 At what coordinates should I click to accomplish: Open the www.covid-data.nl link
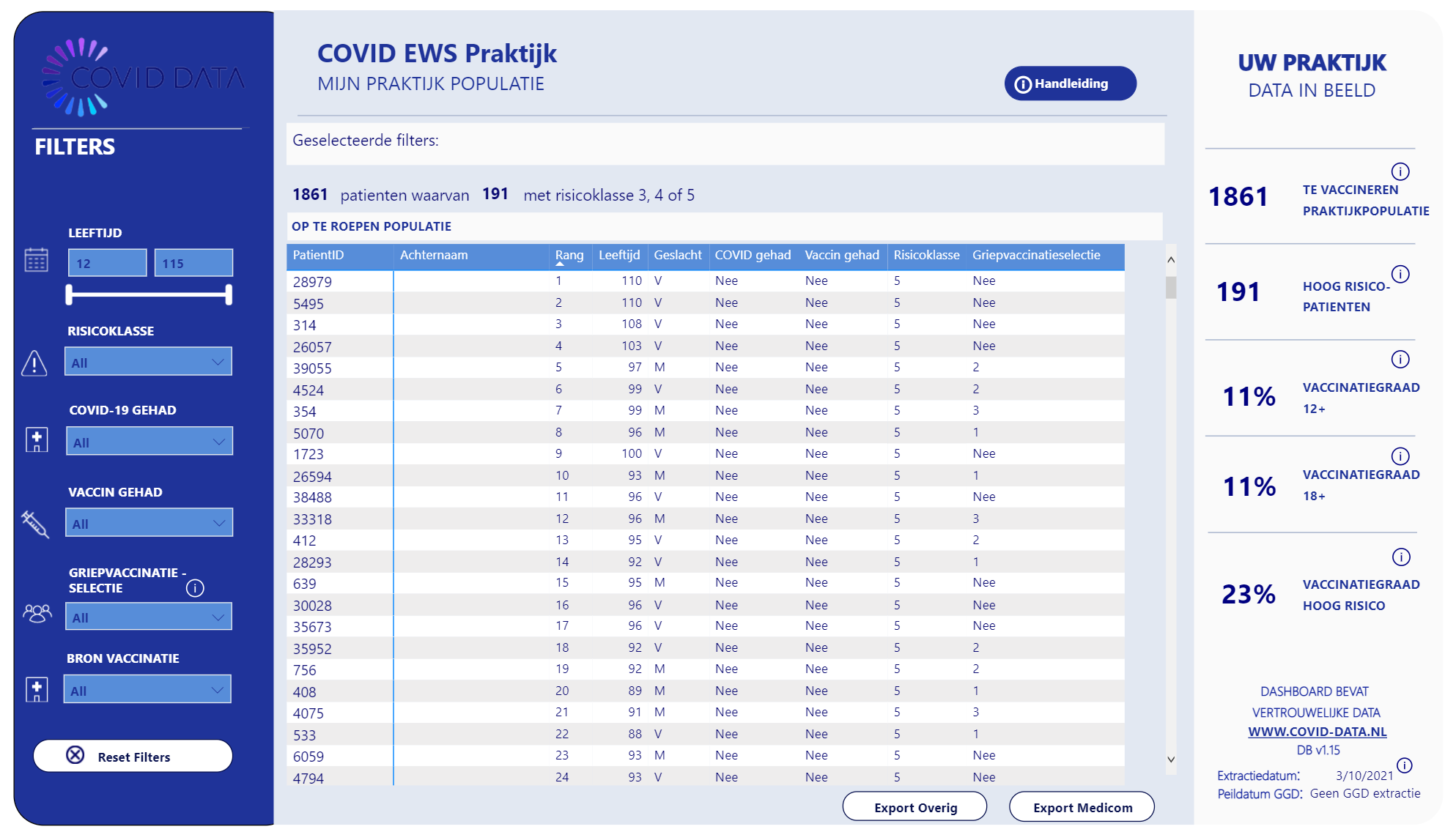(1317, 732)
